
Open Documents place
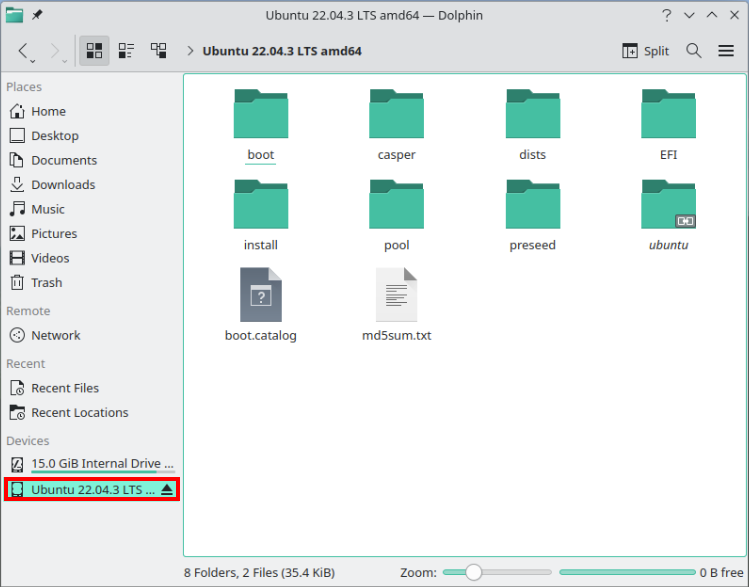coord(90,160)
